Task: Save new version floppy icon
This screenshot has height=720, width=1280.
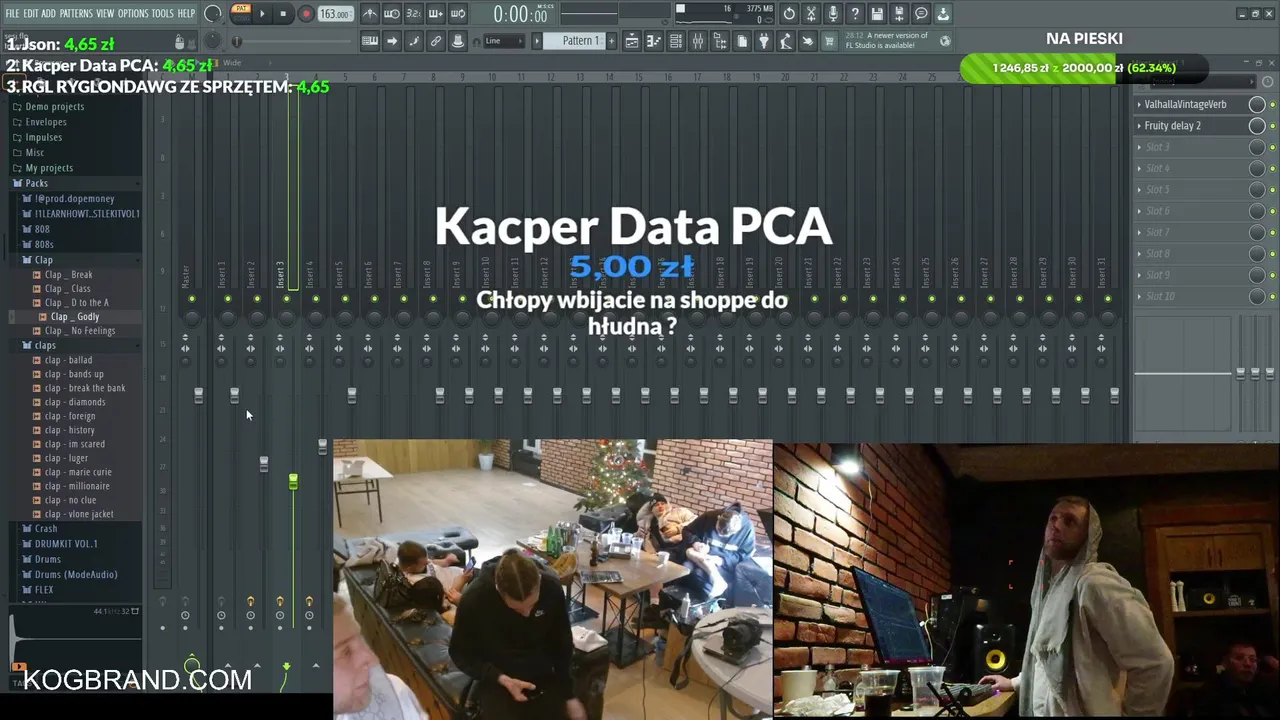Action: (899, 14)
